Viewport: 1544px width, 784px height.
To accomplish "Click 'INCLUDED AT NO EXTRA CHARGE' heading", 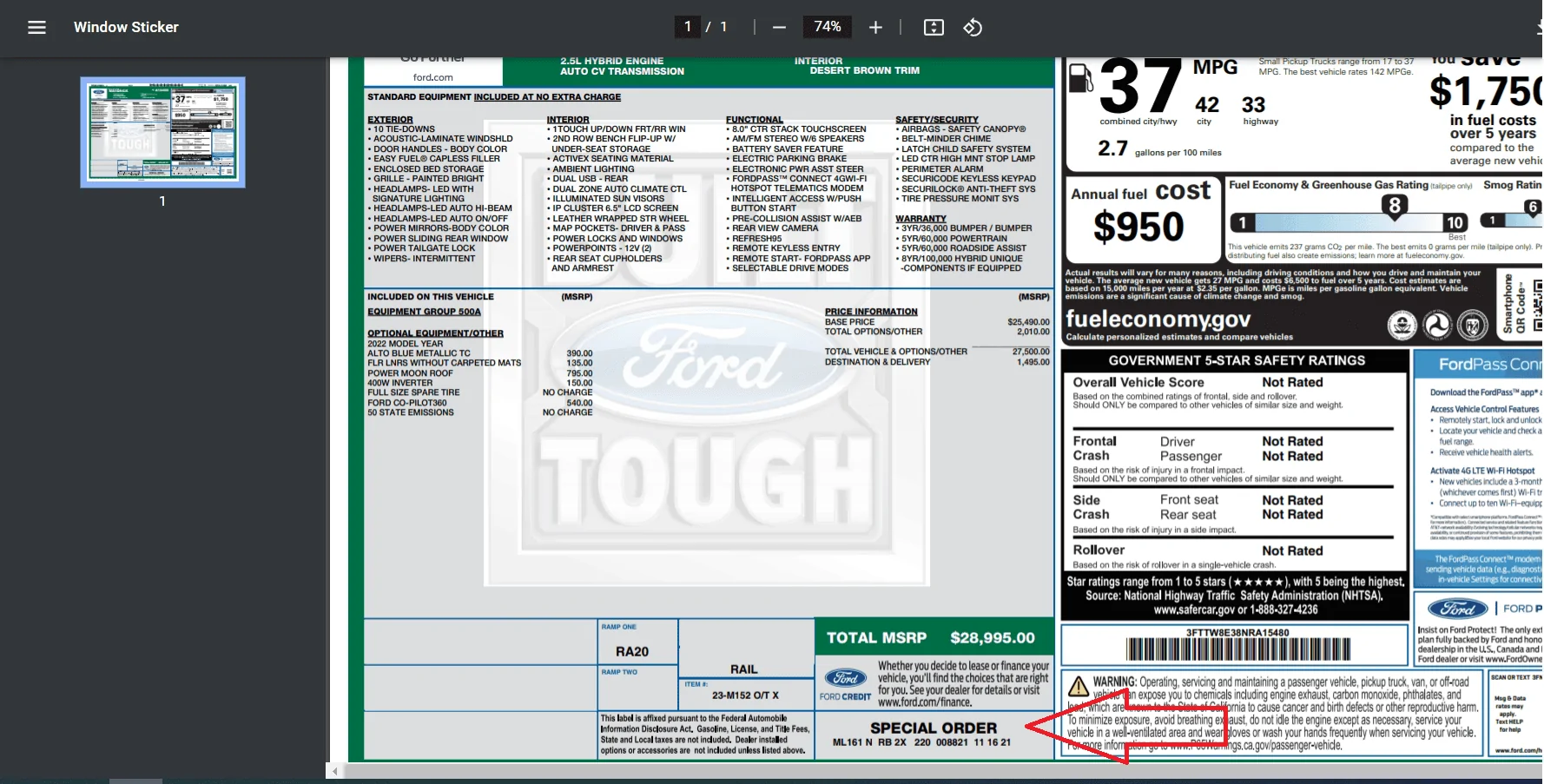I will (547, 97).
